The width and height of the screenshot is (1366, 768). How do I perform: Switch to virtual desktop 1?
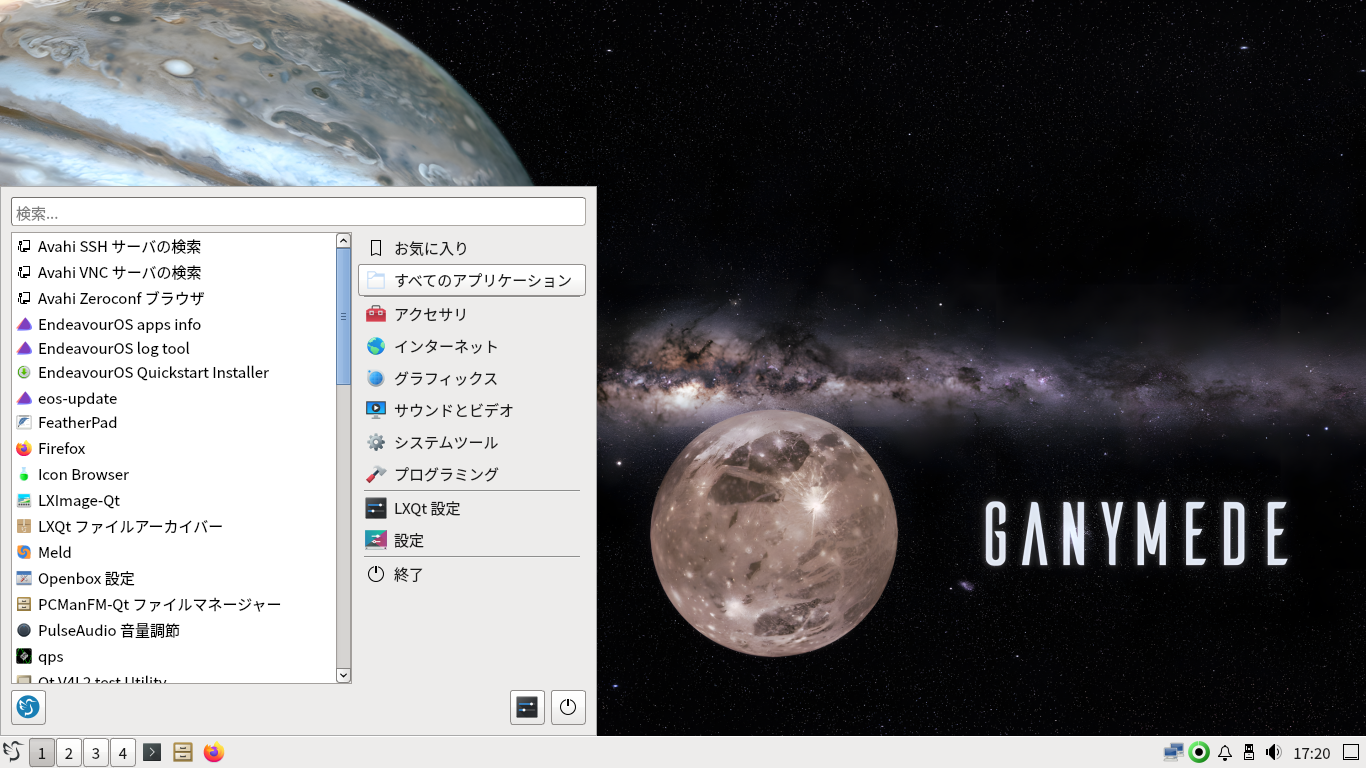coord(42,752)
